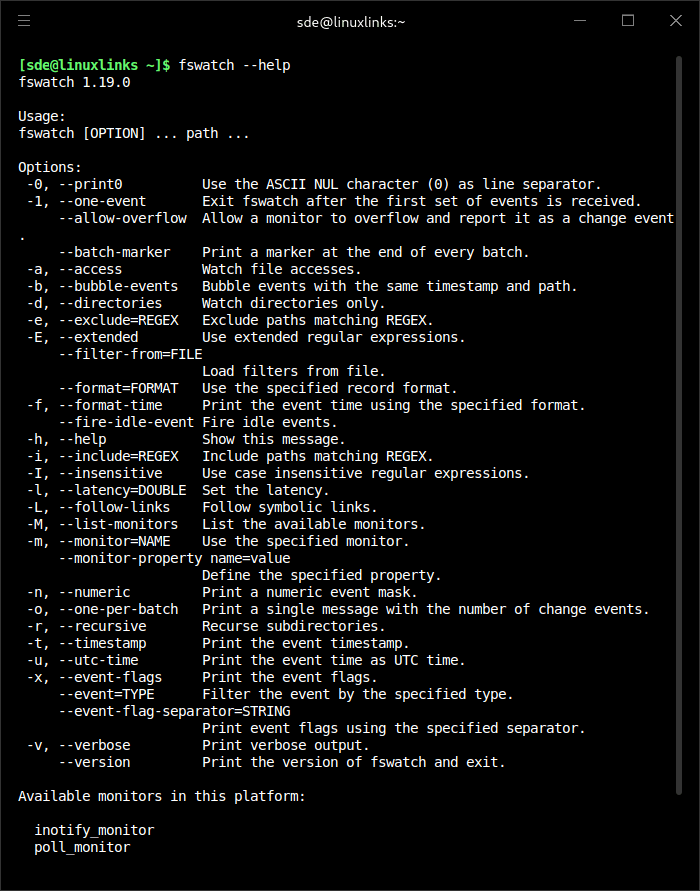Open the terminal hamburger menu

pyautogui.click(x=24, y=20)
